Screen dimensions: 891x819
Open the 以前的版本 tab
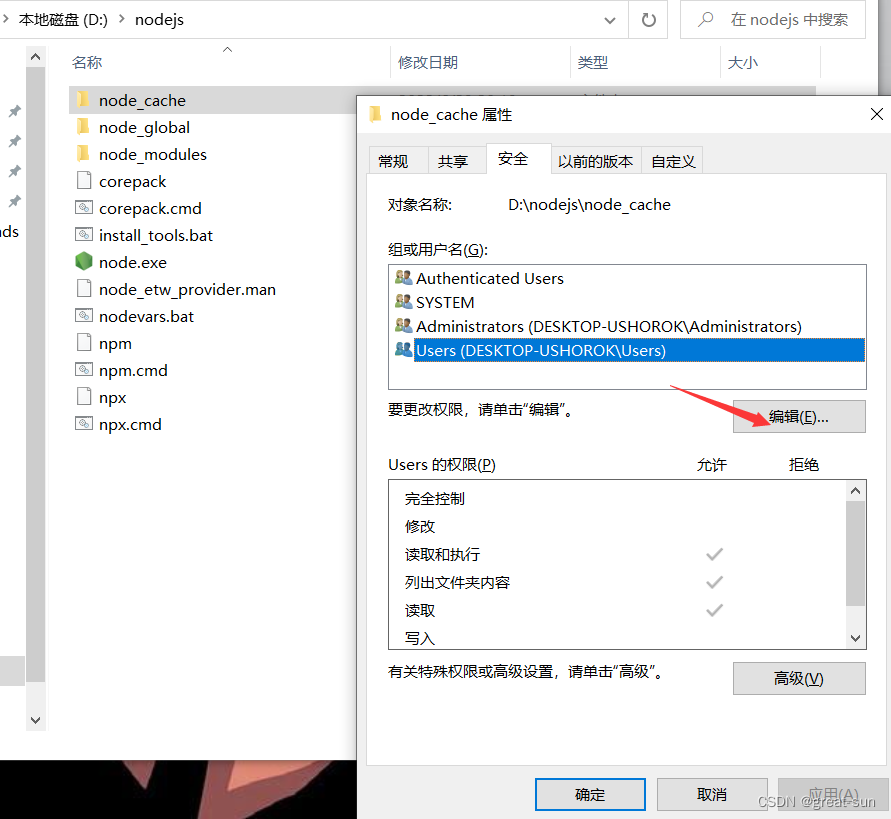click(x=595, y=161)
